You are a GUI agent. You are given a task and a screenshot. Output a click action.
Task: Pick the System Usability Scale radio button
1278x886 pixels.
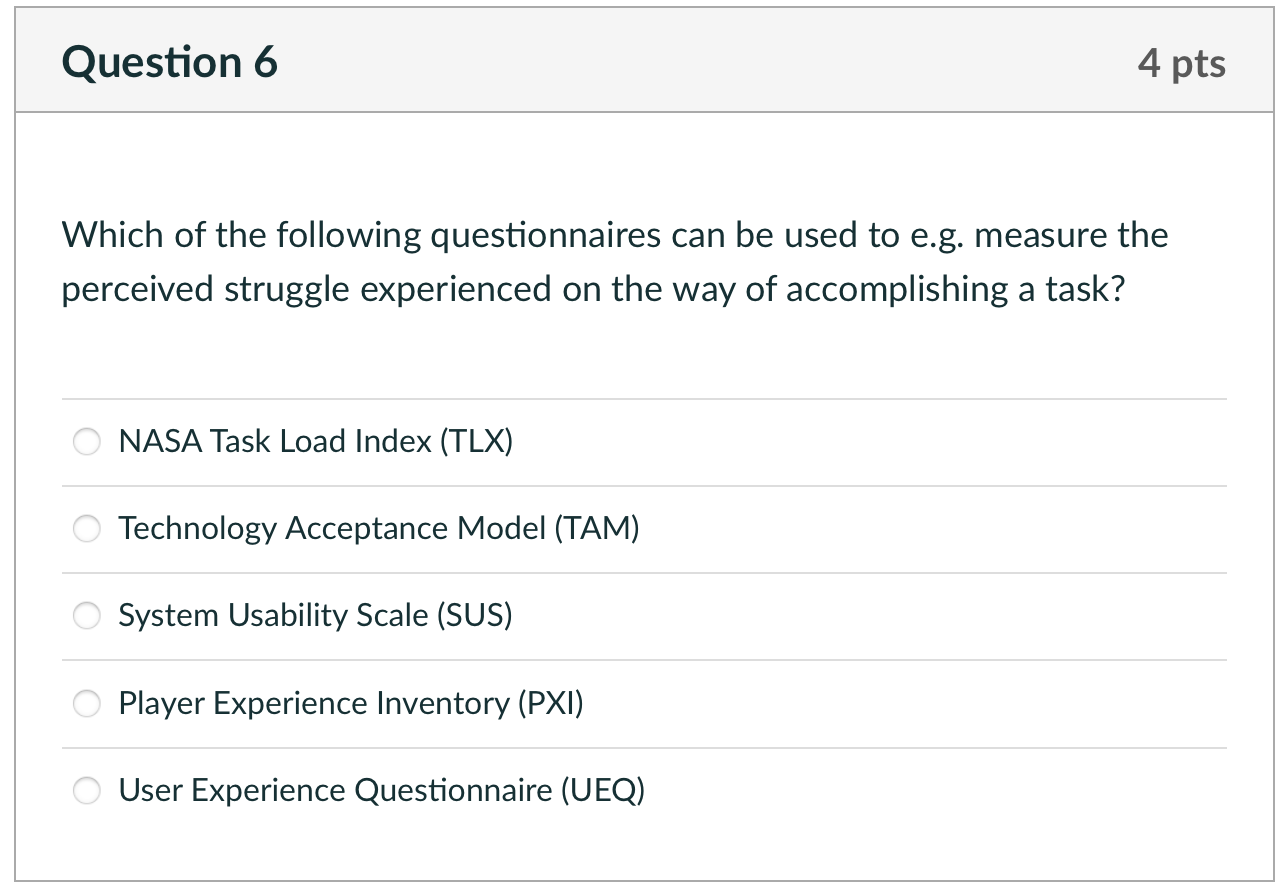point(88,616)
